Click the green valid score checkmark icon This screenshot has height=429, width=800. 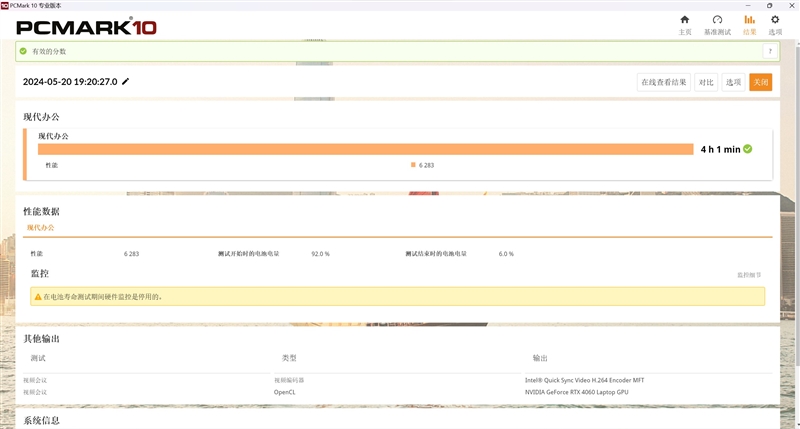(x=23, y=51)
